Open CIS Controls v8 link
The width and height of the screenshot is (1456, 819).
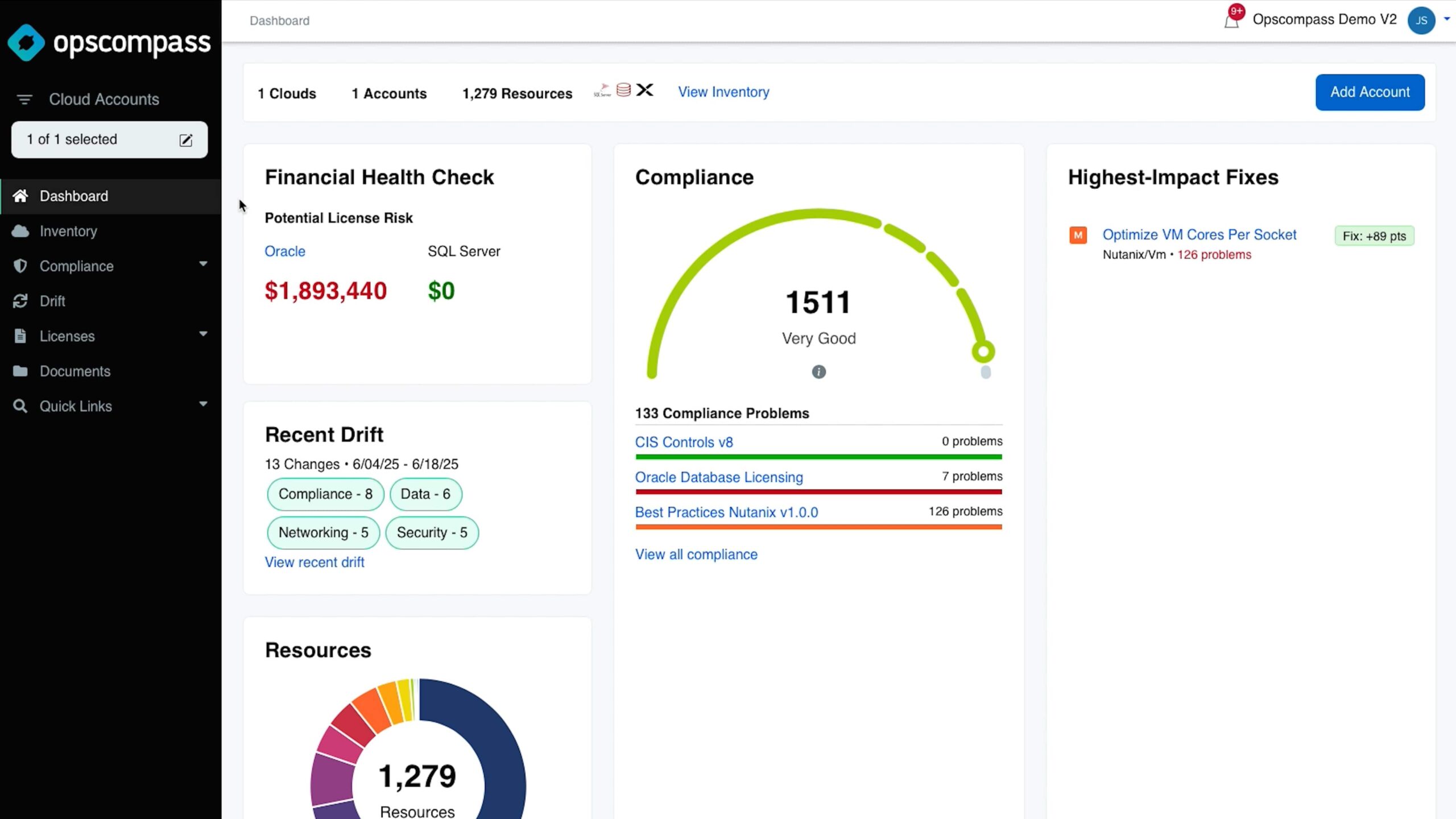click(x=684, y=442)
